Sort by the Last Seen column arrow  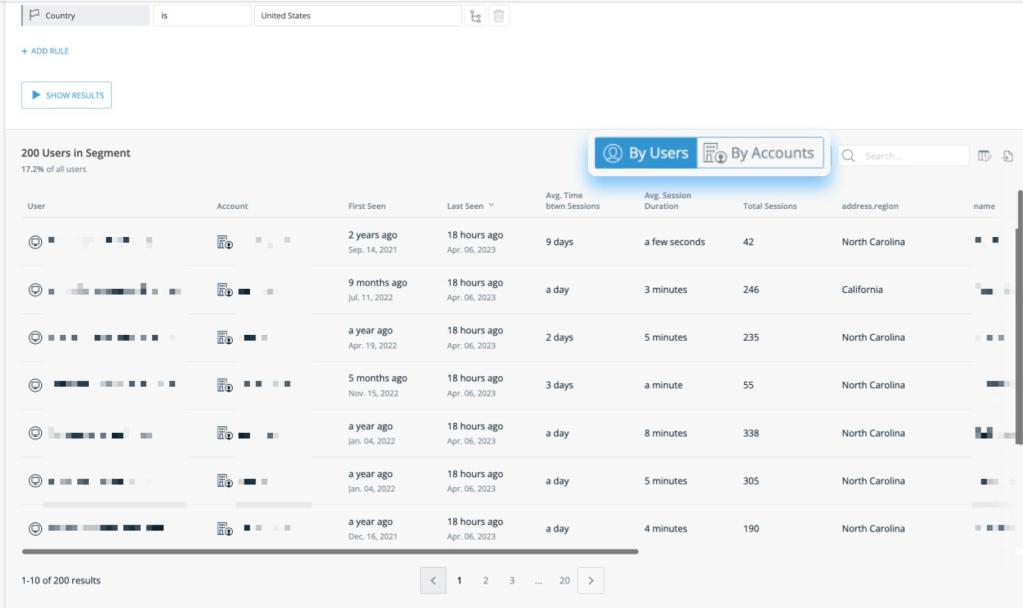[490, 206]
